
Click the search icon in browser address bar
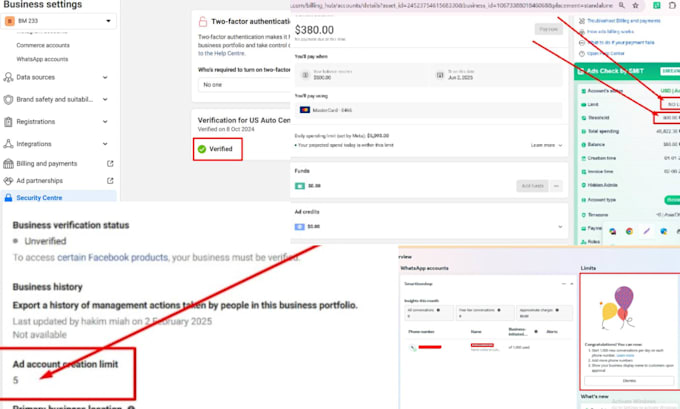tap(622, 5)
